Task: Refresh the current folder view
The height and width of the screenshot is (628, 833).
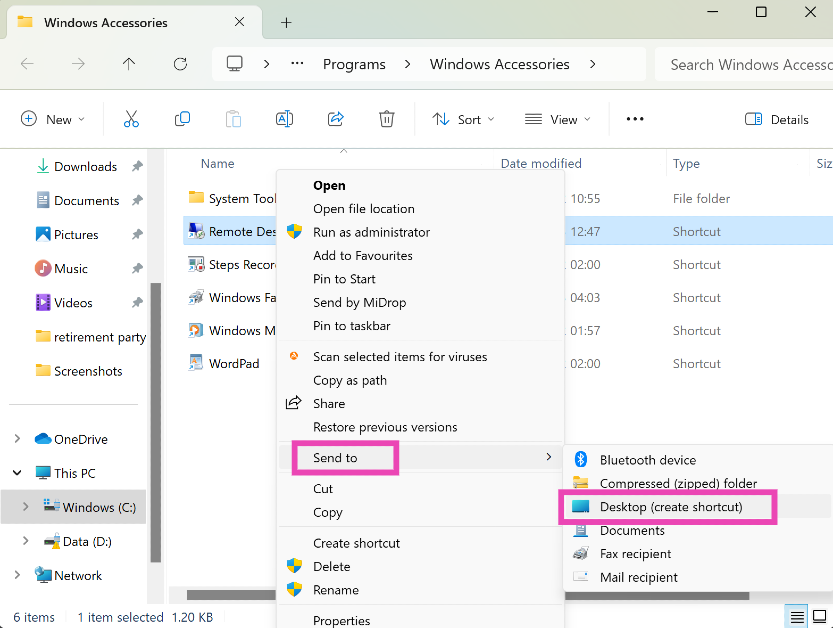Action: click(180, 64)
